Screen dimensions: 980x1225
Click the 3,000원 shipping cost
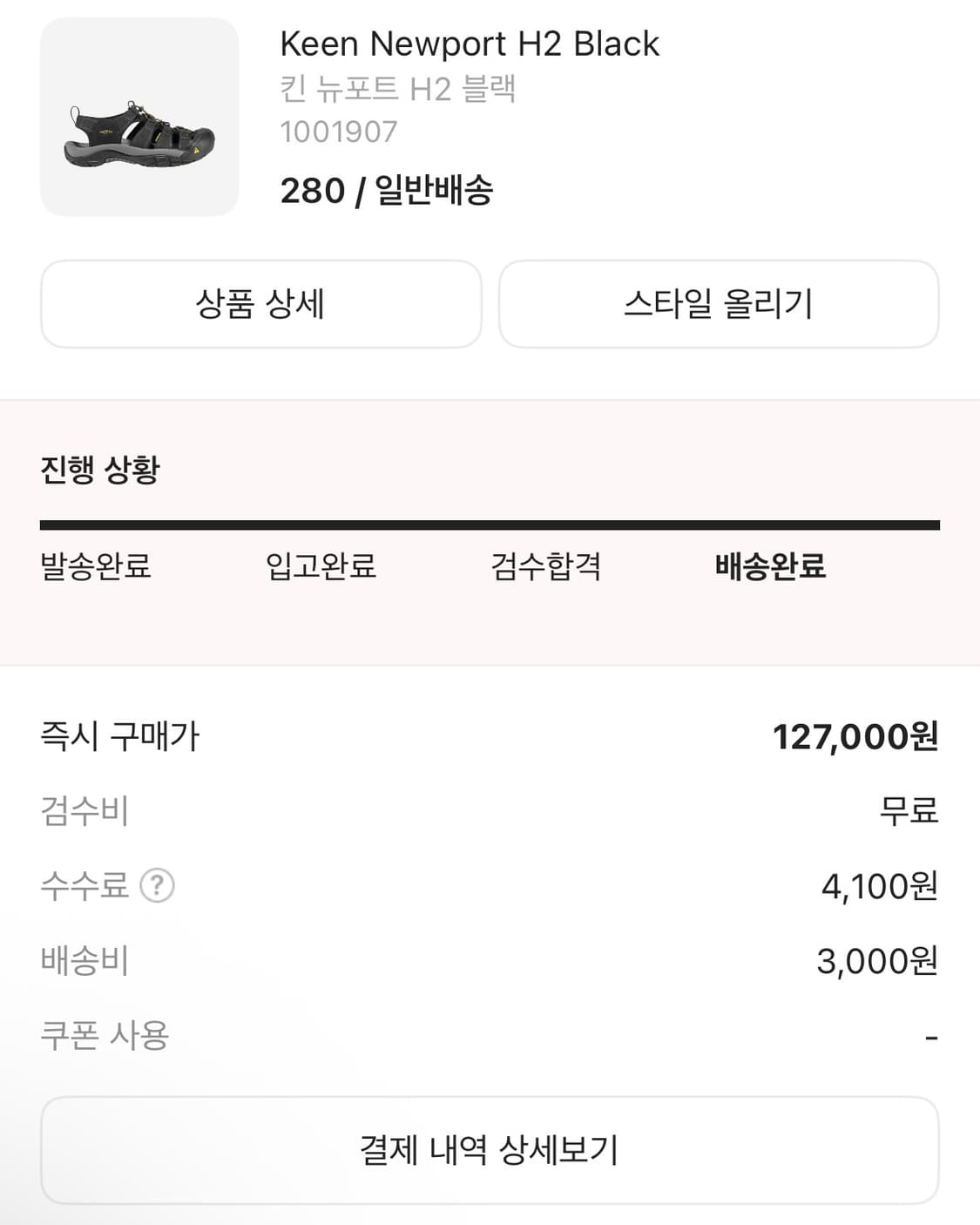point(876,962)
